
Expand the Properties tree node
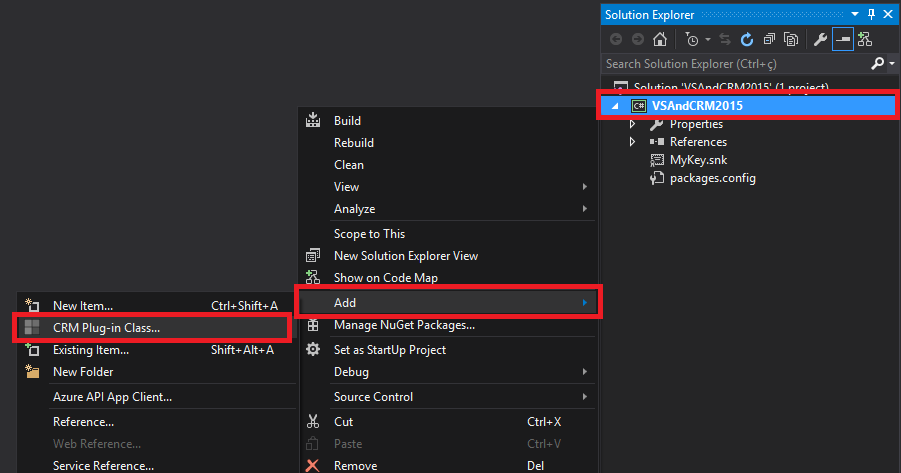pos(632,125)
